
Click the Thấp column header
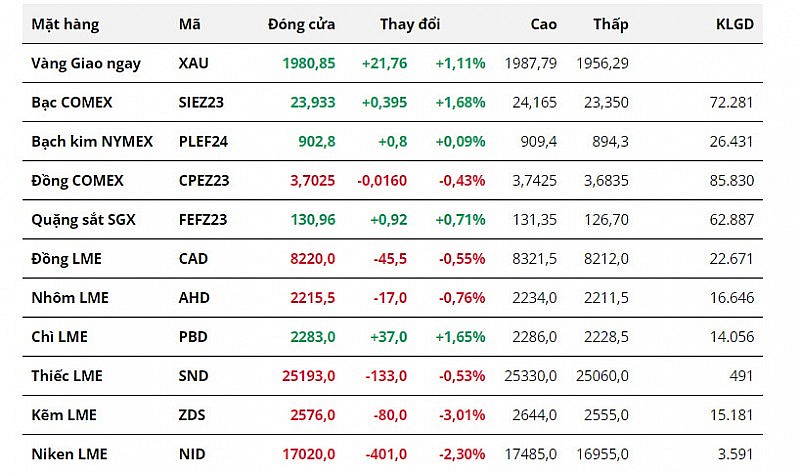tap(610, 24)
